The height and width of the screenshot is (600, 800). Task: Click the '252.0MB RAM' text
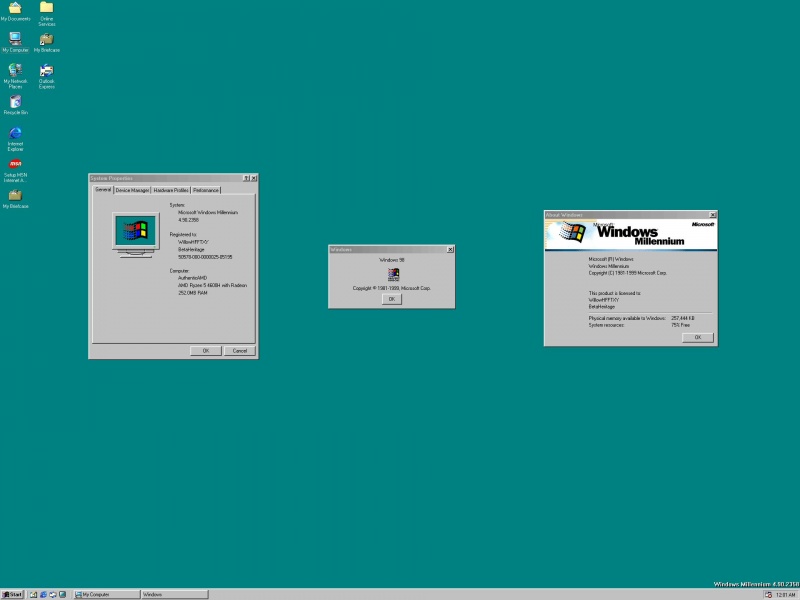pyautogui.click(x=192, y=293)
